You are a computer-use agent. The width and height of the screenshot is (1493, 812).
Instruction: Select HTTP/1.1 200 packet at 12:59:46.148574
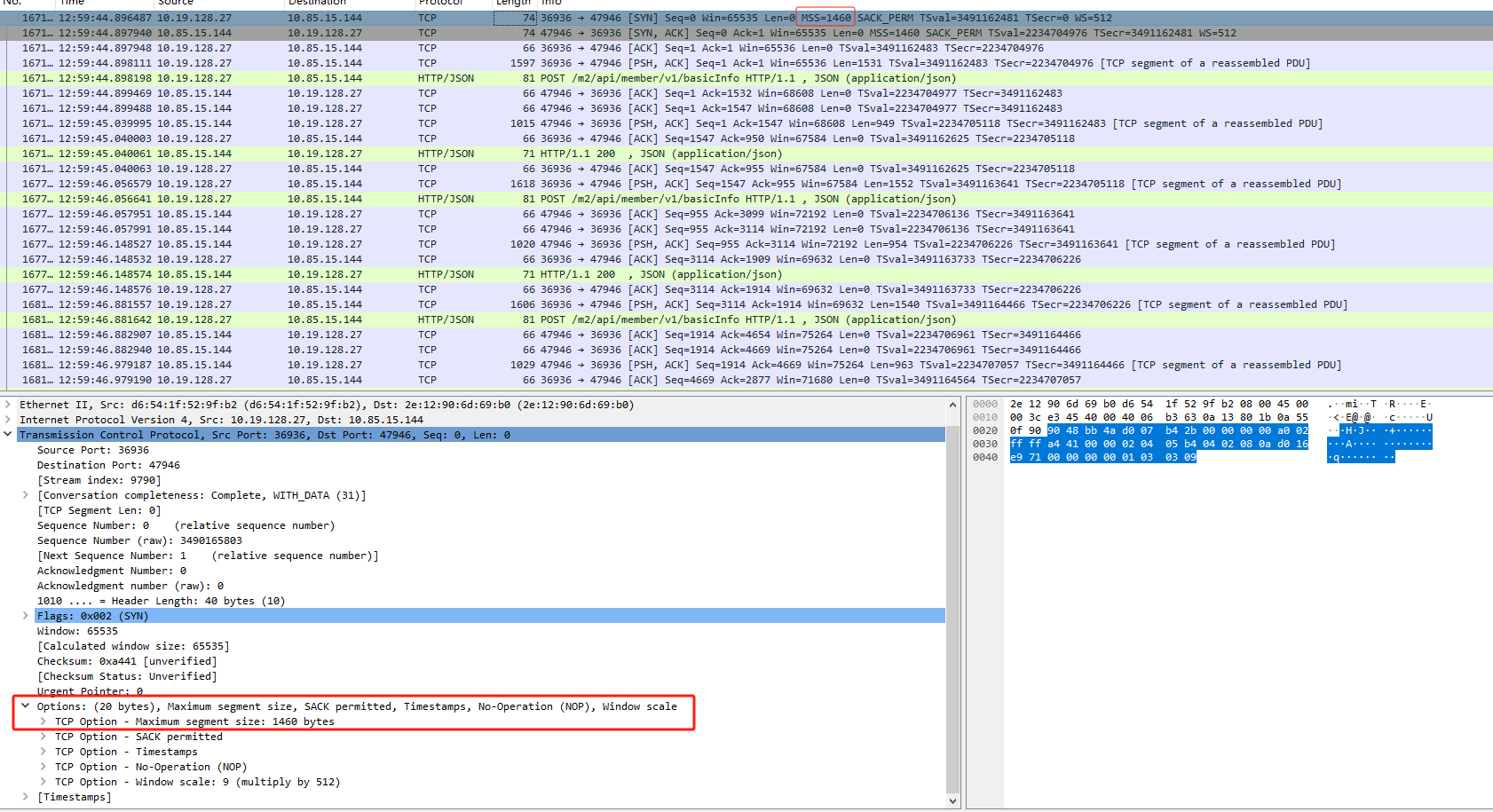pyautogui.click(x=533, y=274)
